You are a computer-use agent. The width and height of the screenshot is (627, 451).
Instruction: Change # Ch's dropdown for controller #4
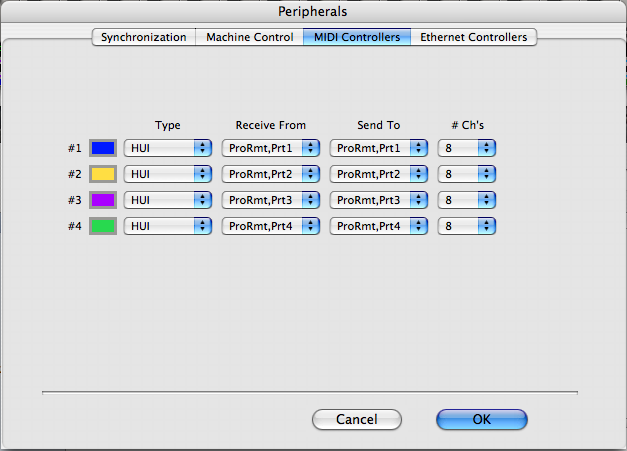(x=467, y=226)
